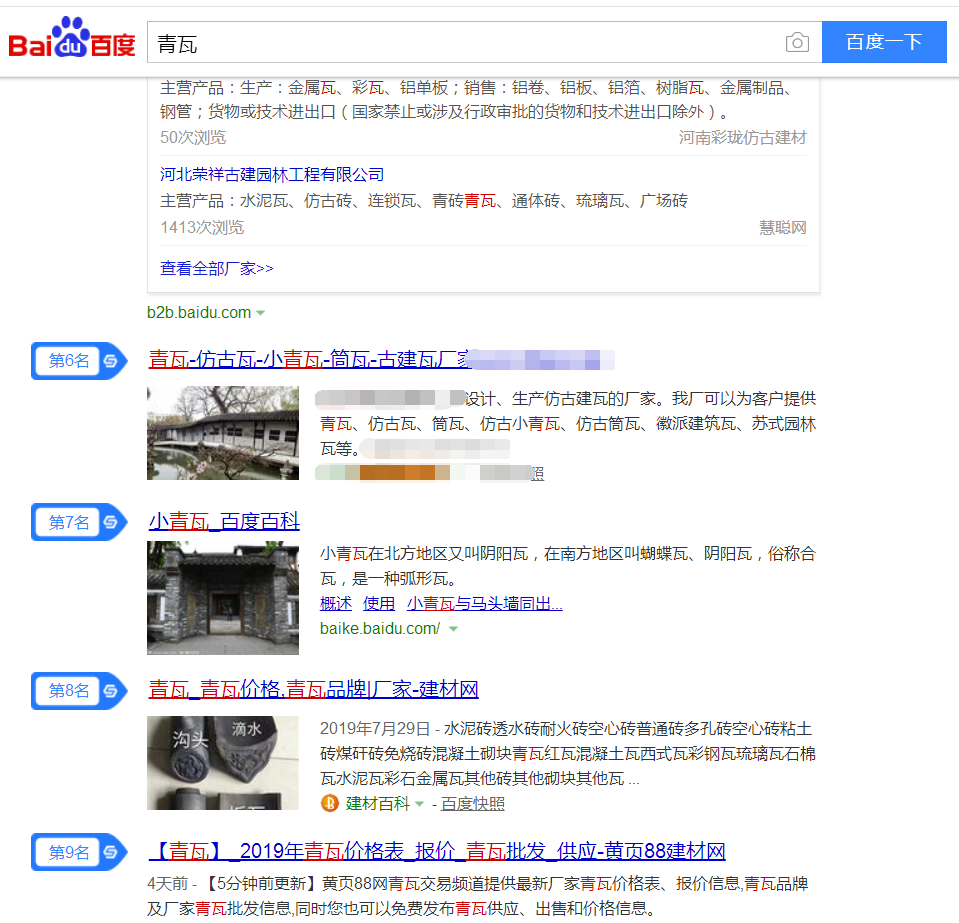Click the 第6名 rank badge
This screenshot has height=923, width=959.
click(x=80, y=361)
